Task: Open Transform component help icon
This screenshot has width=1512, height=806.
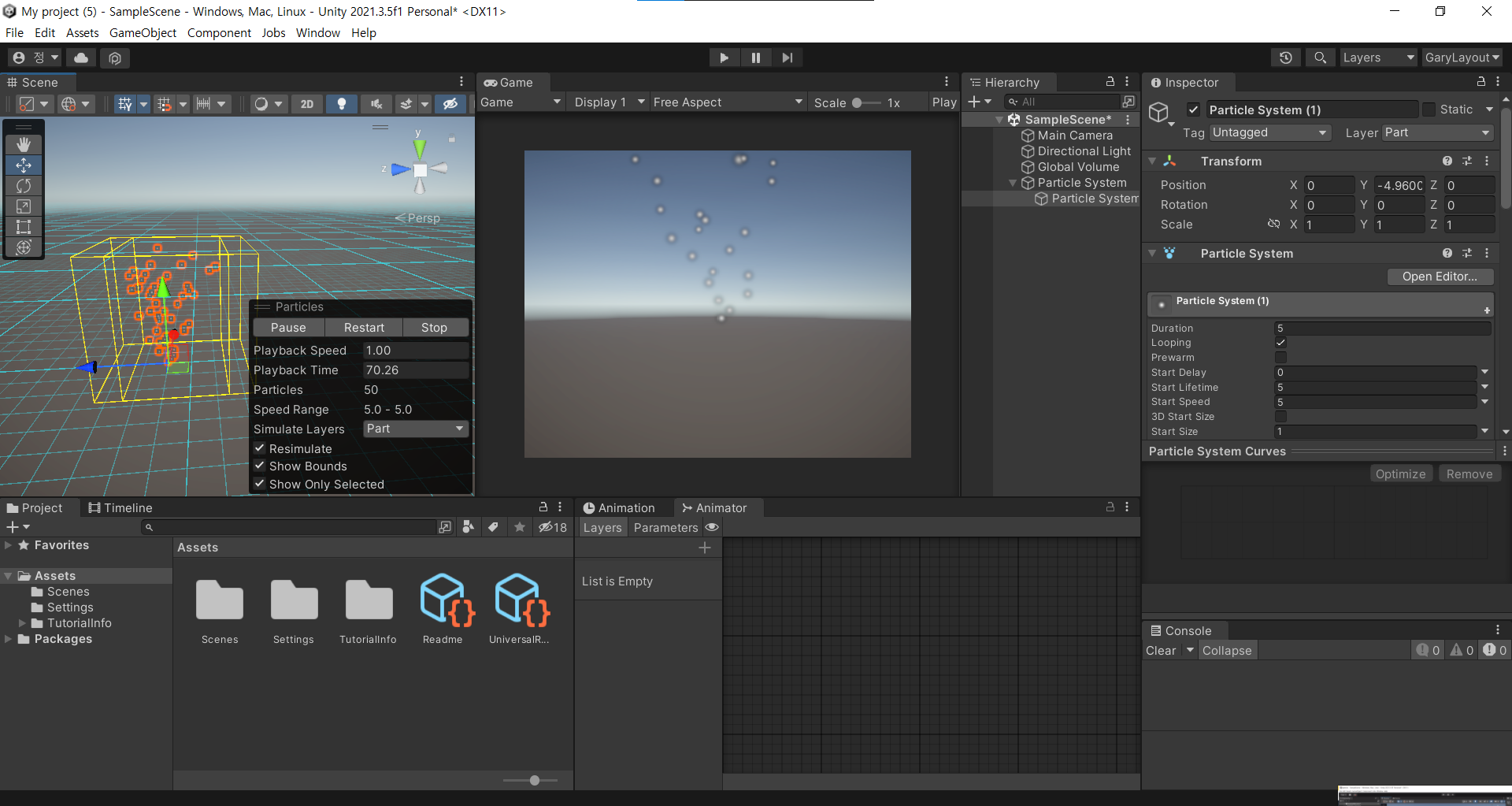Action: coord(1447,161)
